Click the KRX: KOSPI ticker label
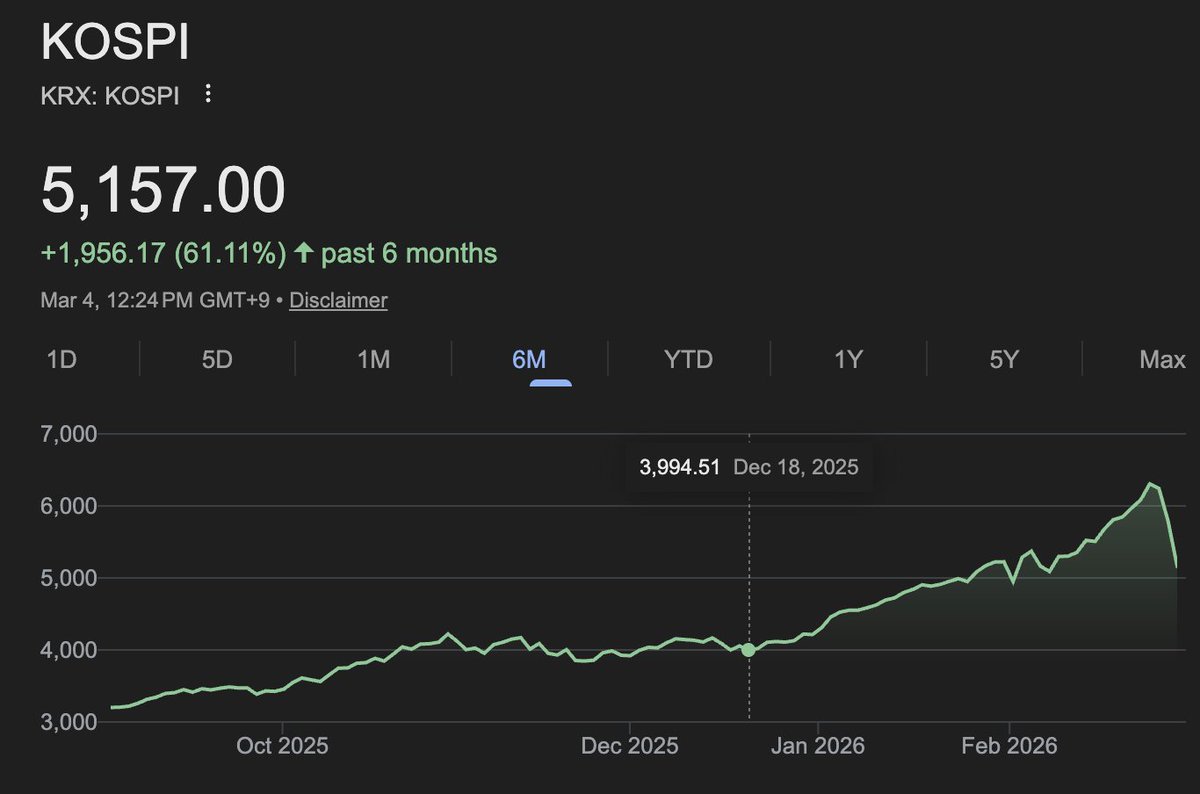The width and height of the screenshot is (1200, 794). [110, 95]
